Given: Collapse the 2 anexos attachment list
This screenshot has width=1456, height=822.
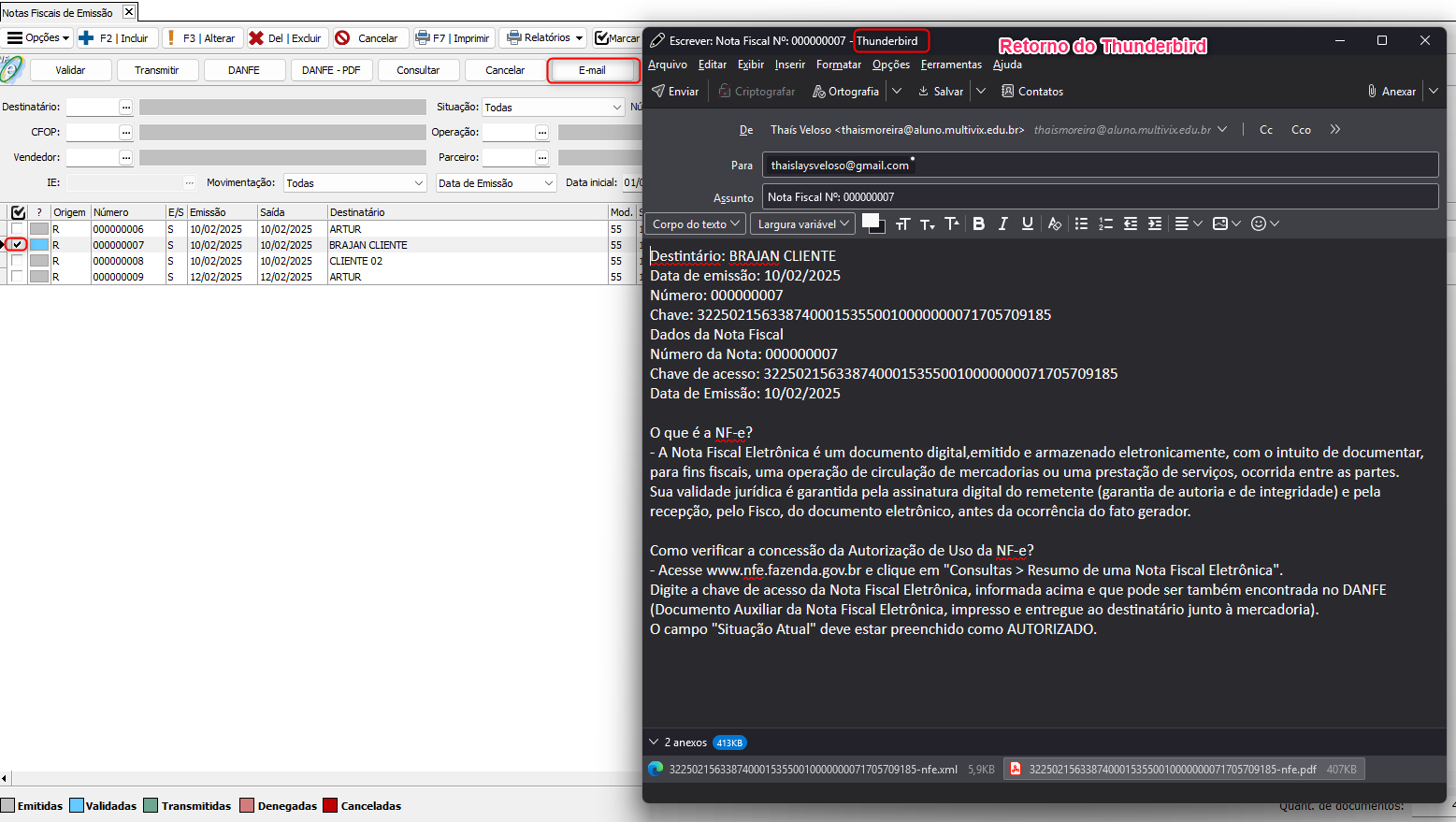Looking at the screenshot, I should point(654,743).
